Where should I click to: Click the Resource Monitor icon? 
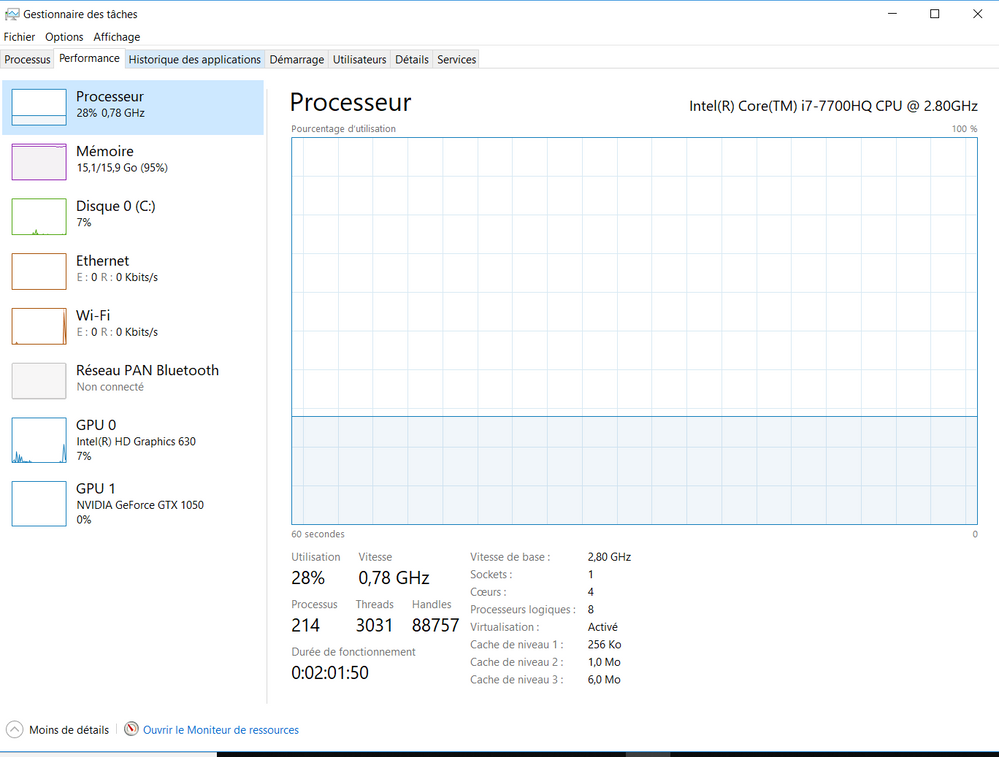pos(131,729)
